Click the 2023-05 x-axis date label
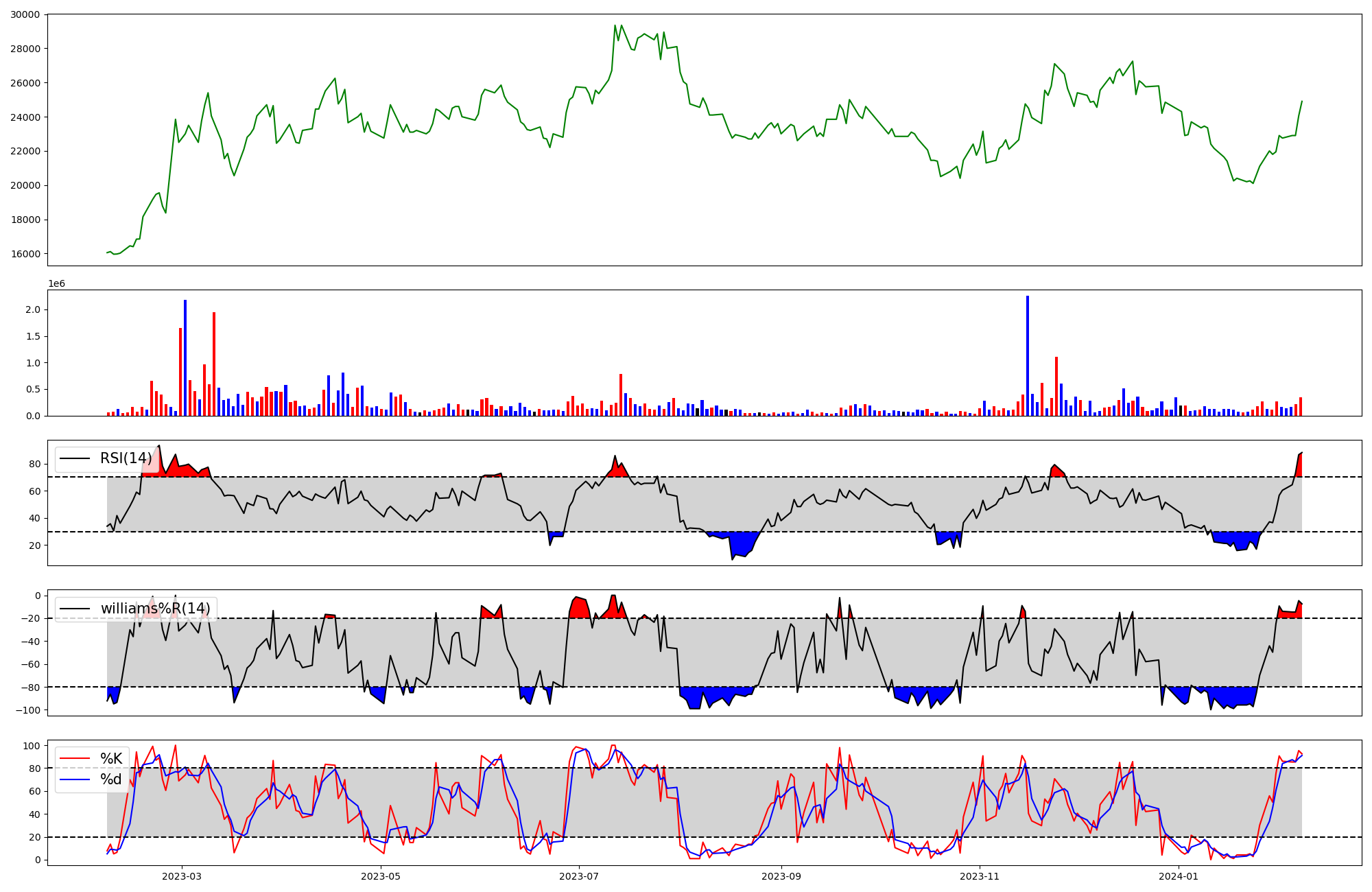The width and height of the screenshot is (1372, 892). tap(380, 876)
